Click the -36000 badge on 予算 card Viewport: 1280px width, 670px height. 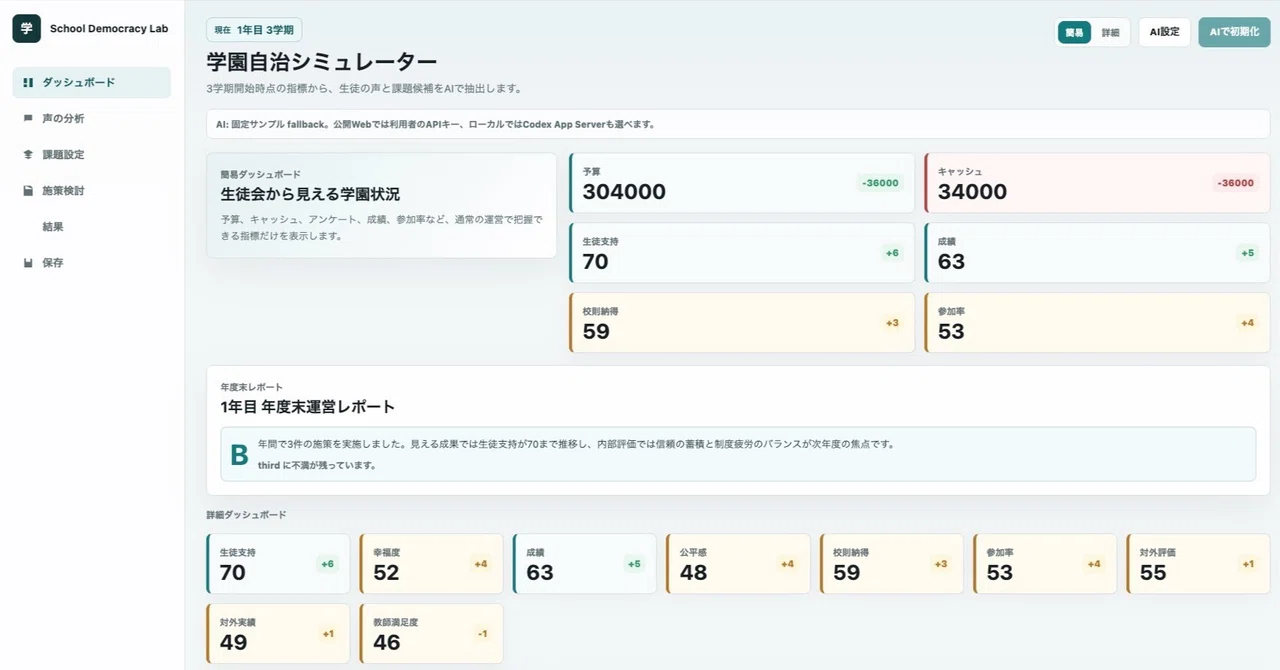[880, 183]
